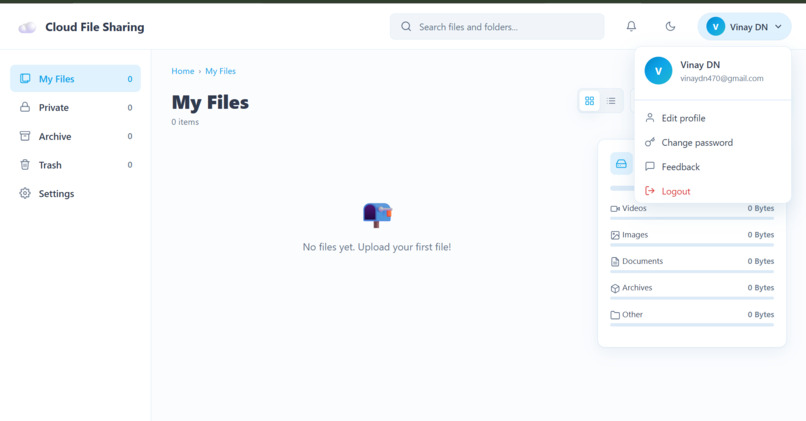
Task: Click the Videos storage progress bar
Action: pos(692,218)
